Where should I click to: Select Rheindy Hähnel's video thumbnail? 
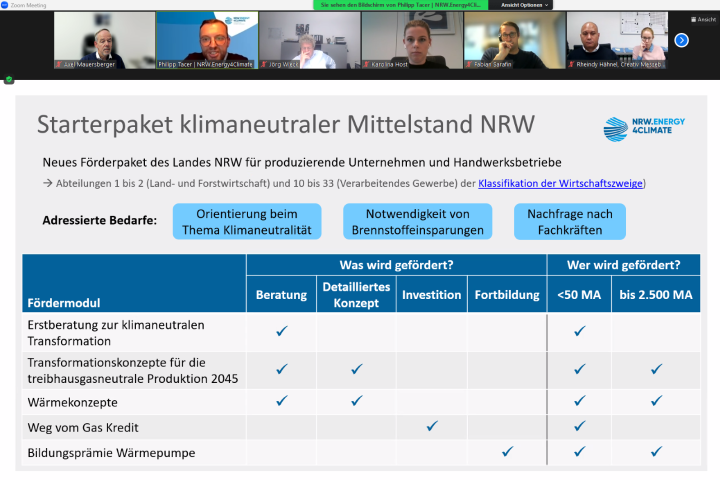[617, 40]
